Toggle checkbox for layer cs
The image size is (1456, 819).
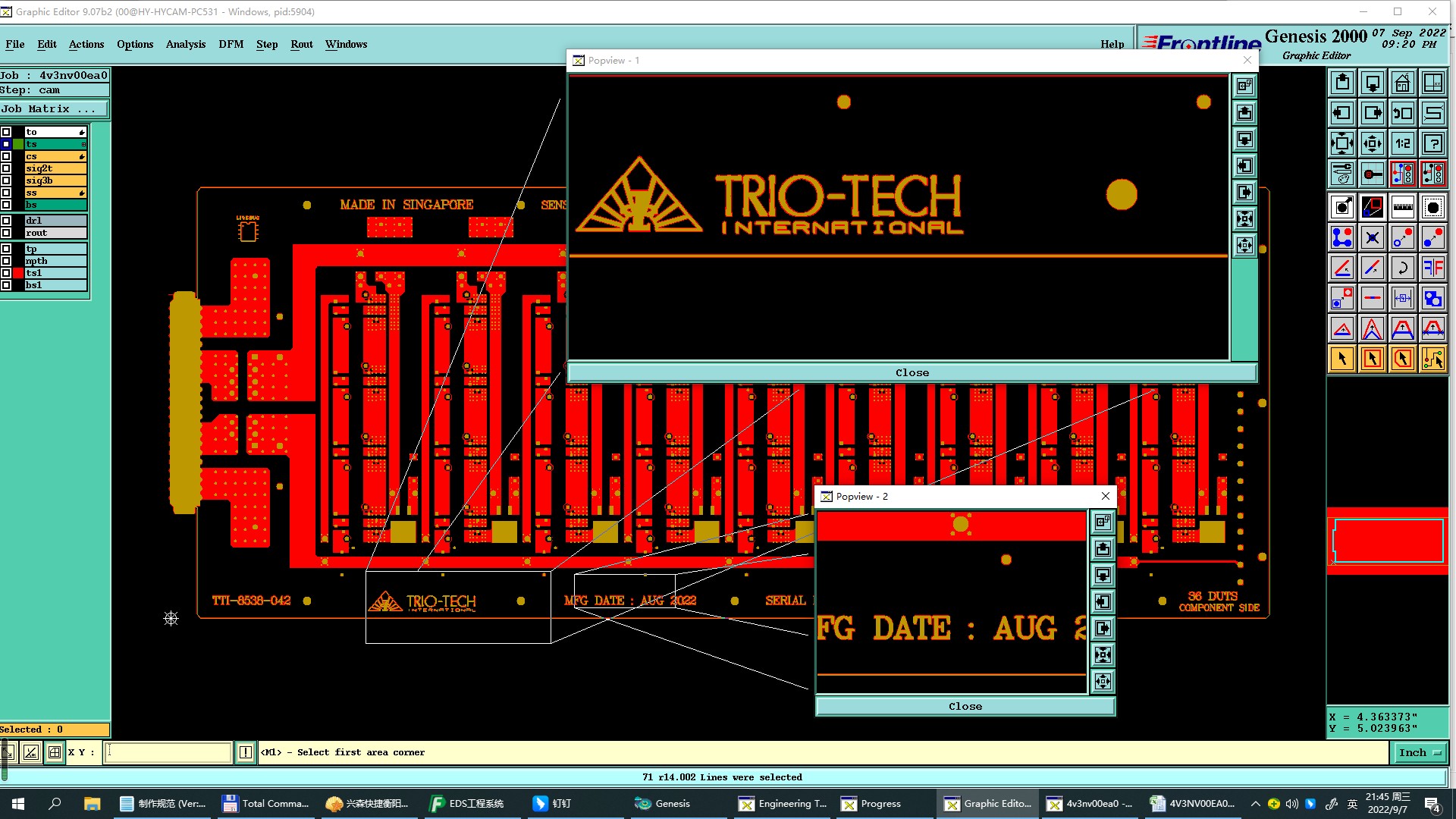[x=6, y=156]
